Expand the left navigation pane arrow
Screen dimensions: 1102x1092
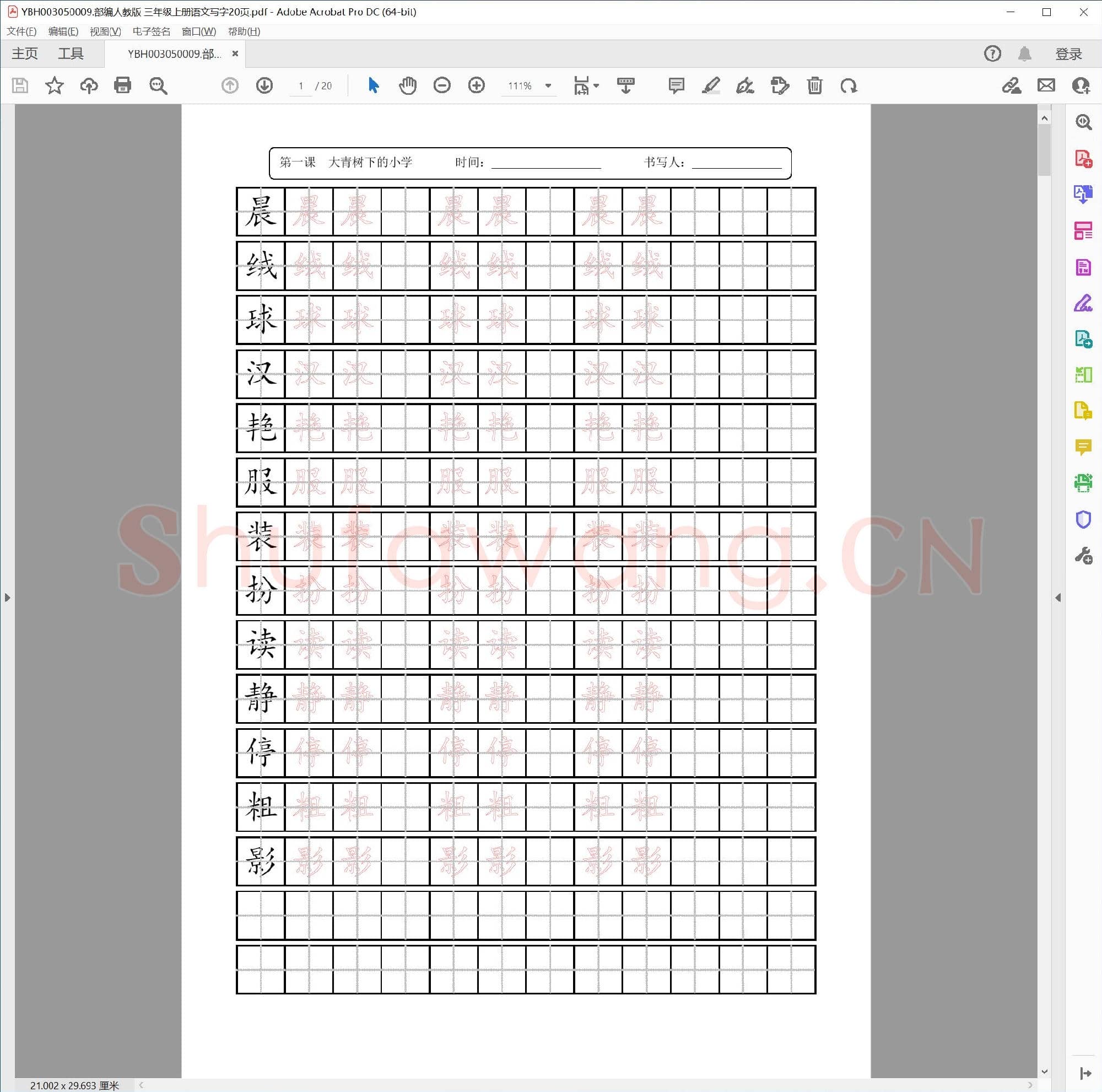point(7,598)
